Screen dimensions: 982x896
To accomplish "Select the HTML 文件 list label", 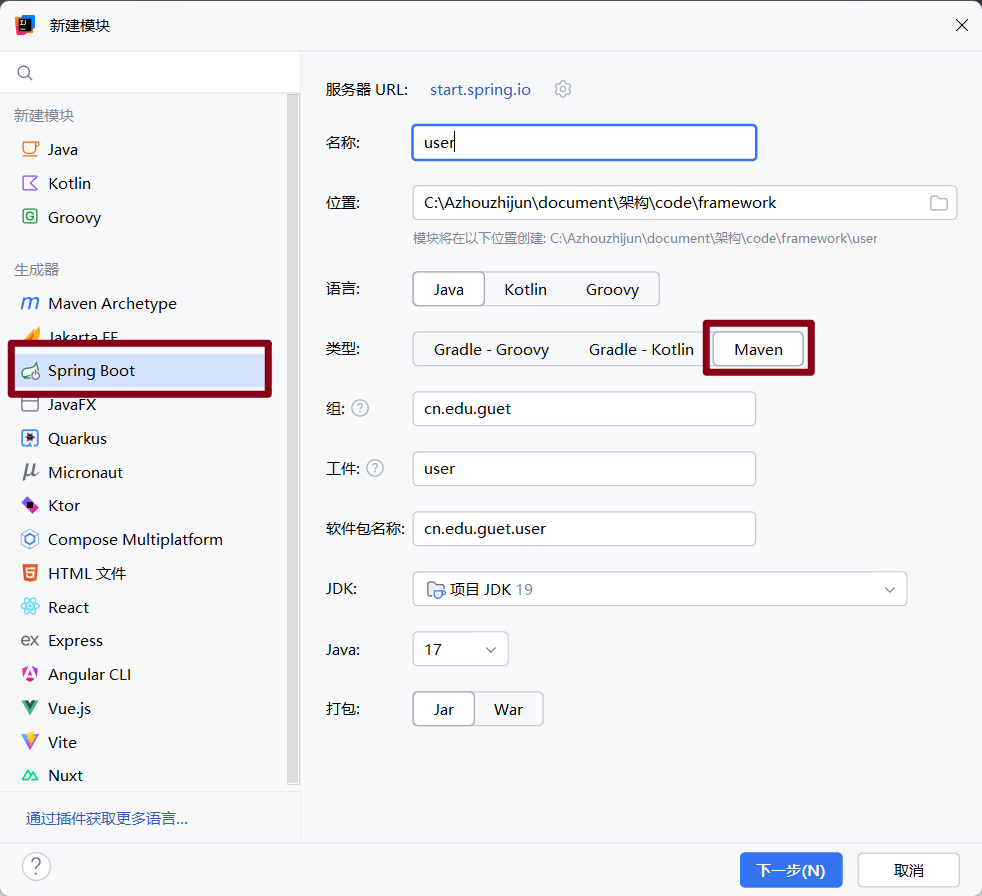I will 87,574.
